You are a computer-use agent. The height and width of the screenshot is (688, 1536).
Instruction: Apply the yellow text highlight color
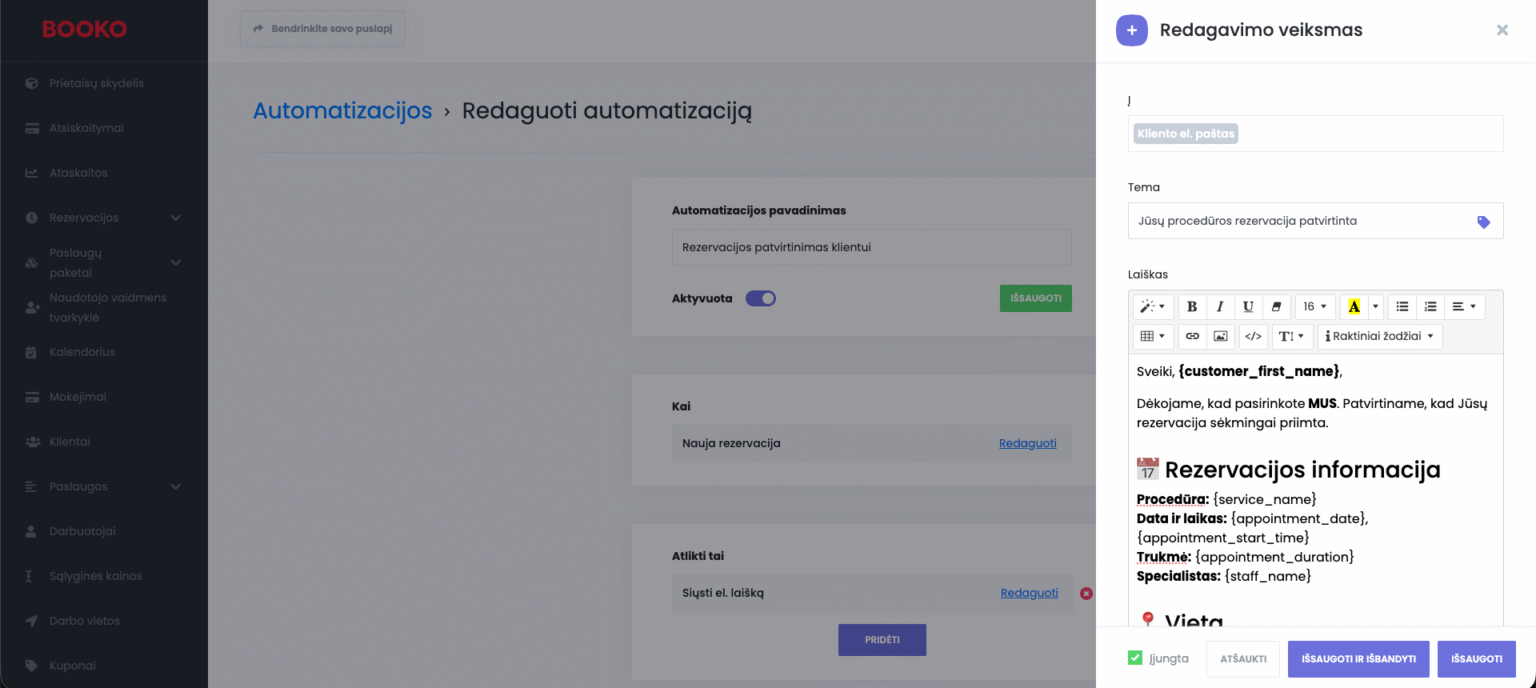tap(1354, 306)
